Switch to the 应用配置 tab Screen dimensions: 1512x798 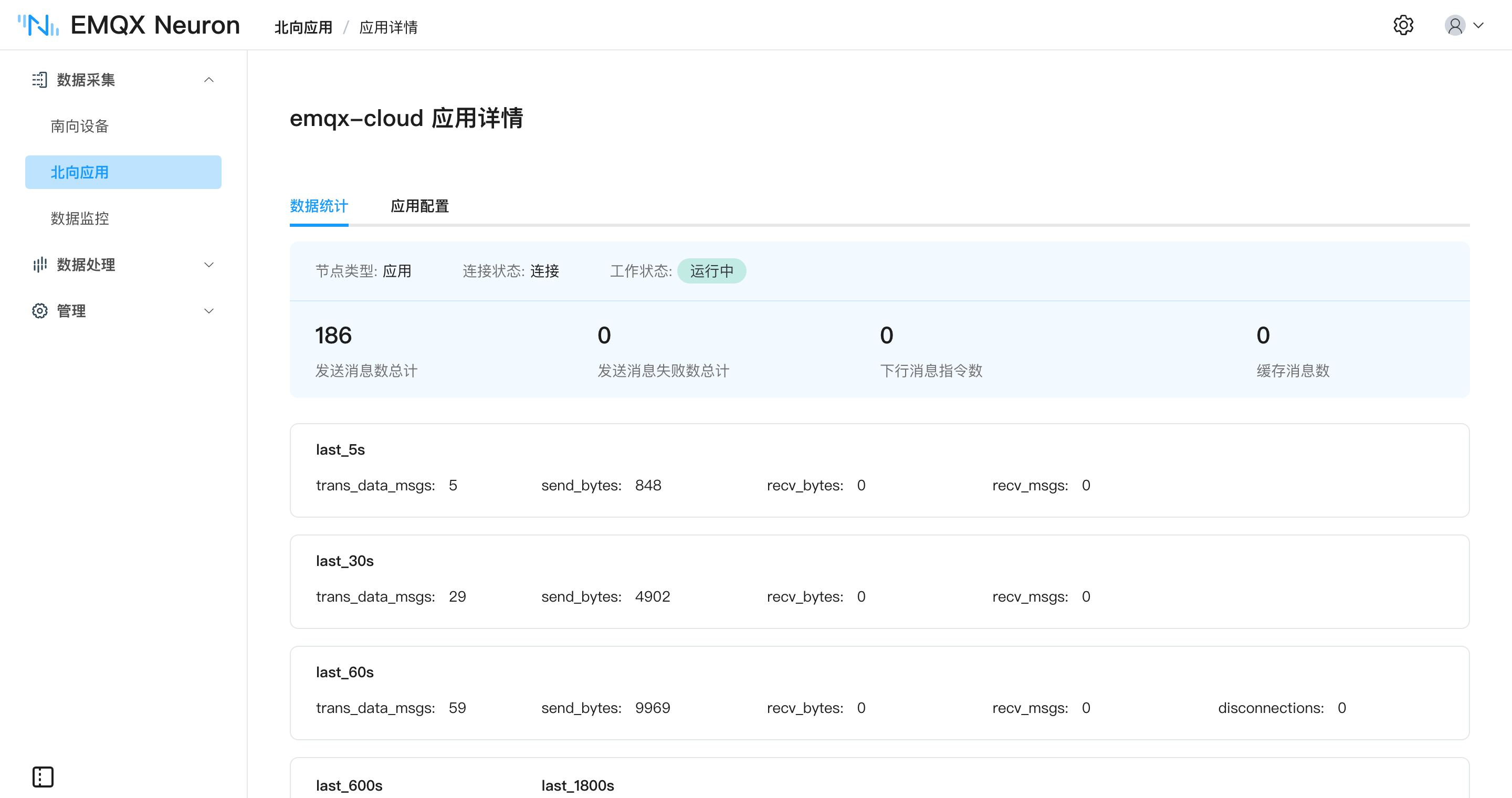(419, 206)
